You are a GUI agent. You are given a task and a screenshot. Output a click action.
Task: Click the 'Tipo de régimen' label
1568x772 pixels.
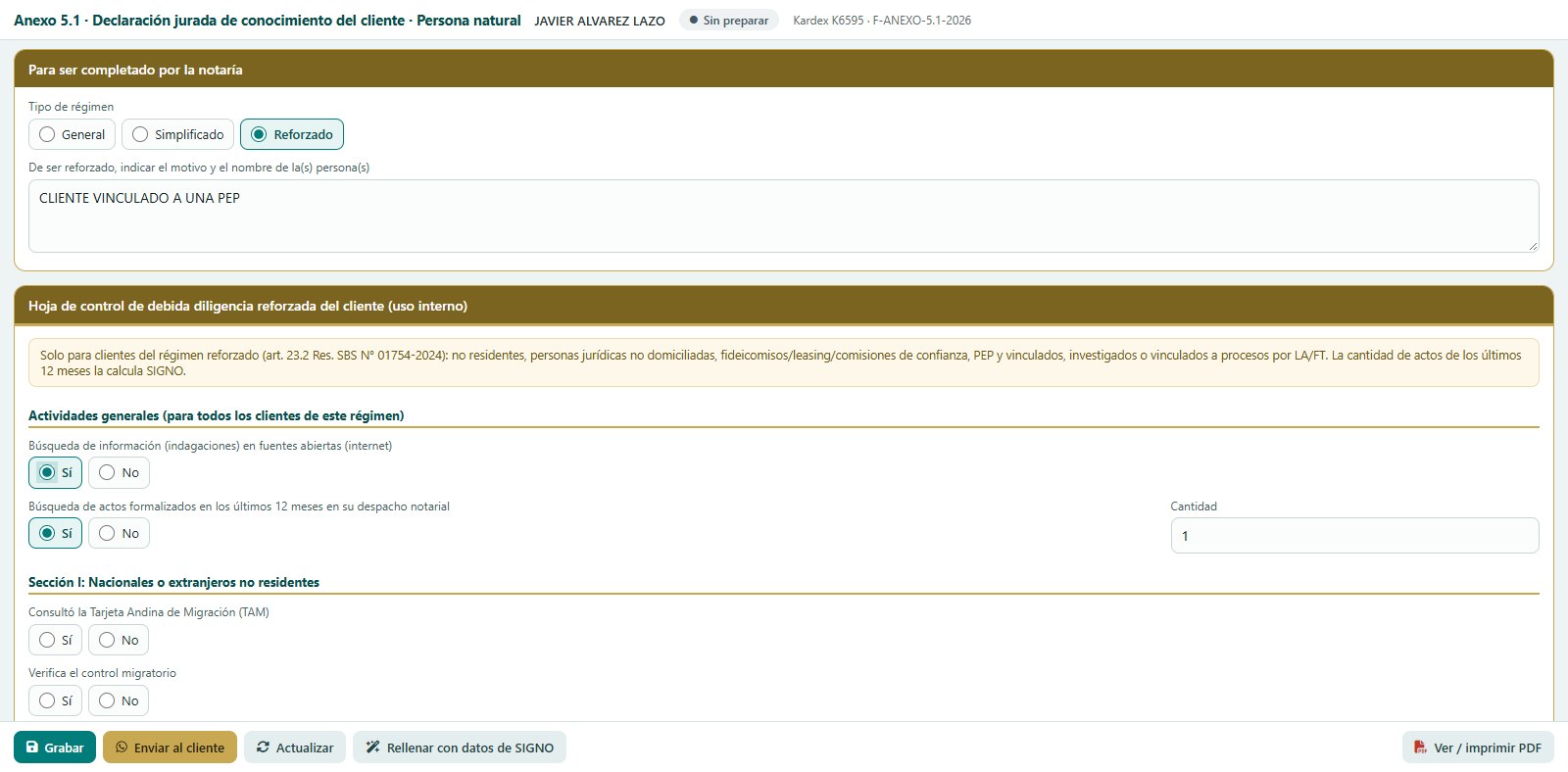coord(71,107)
